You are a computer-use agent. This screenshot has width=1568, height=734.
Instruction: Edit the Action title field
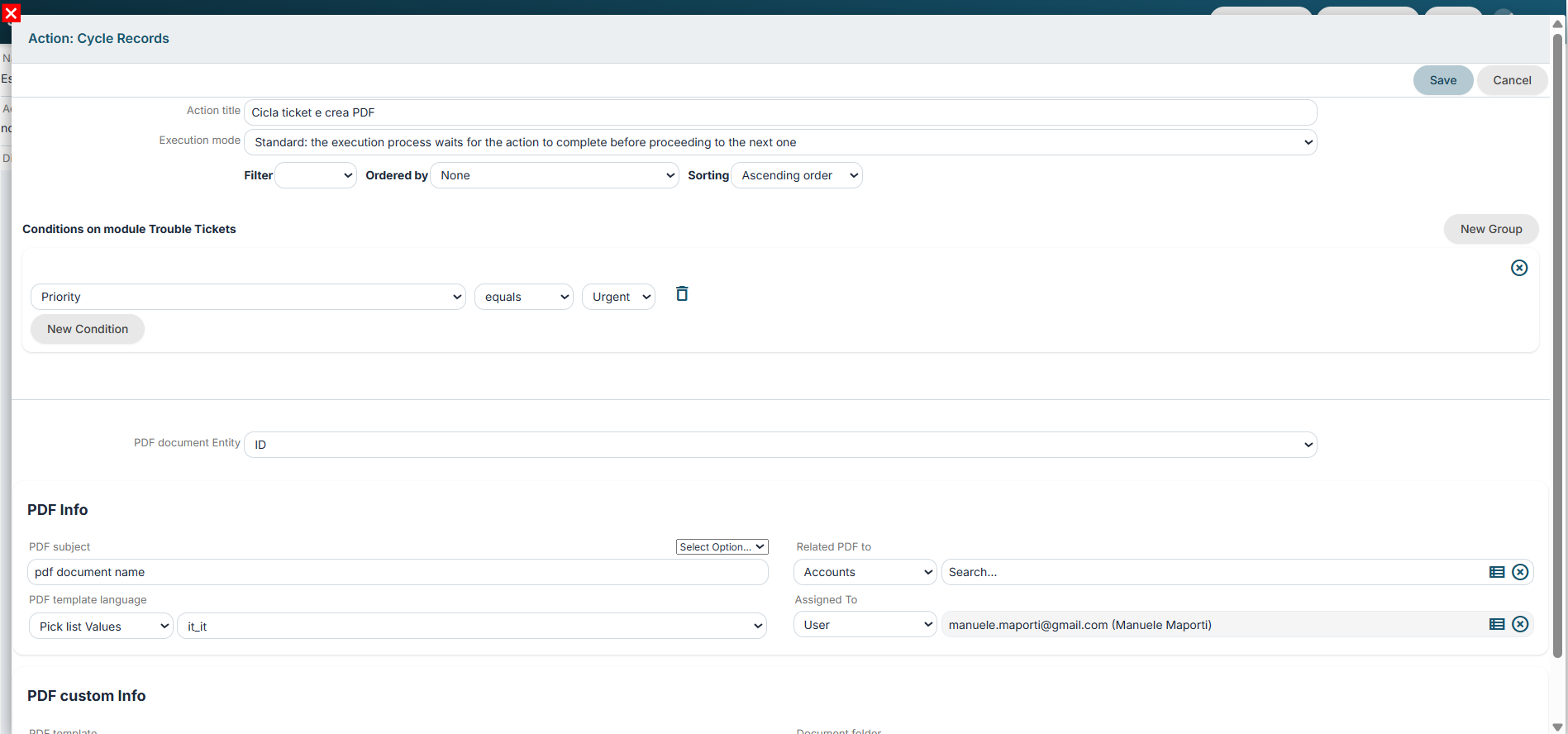tap(780, 112)
